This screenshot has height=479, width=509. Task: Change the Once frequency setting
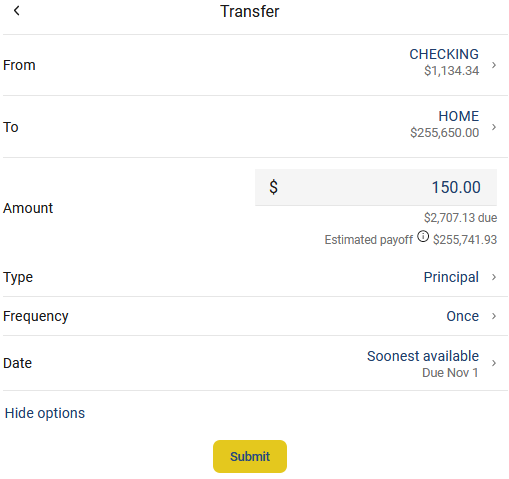click(463, 316)
